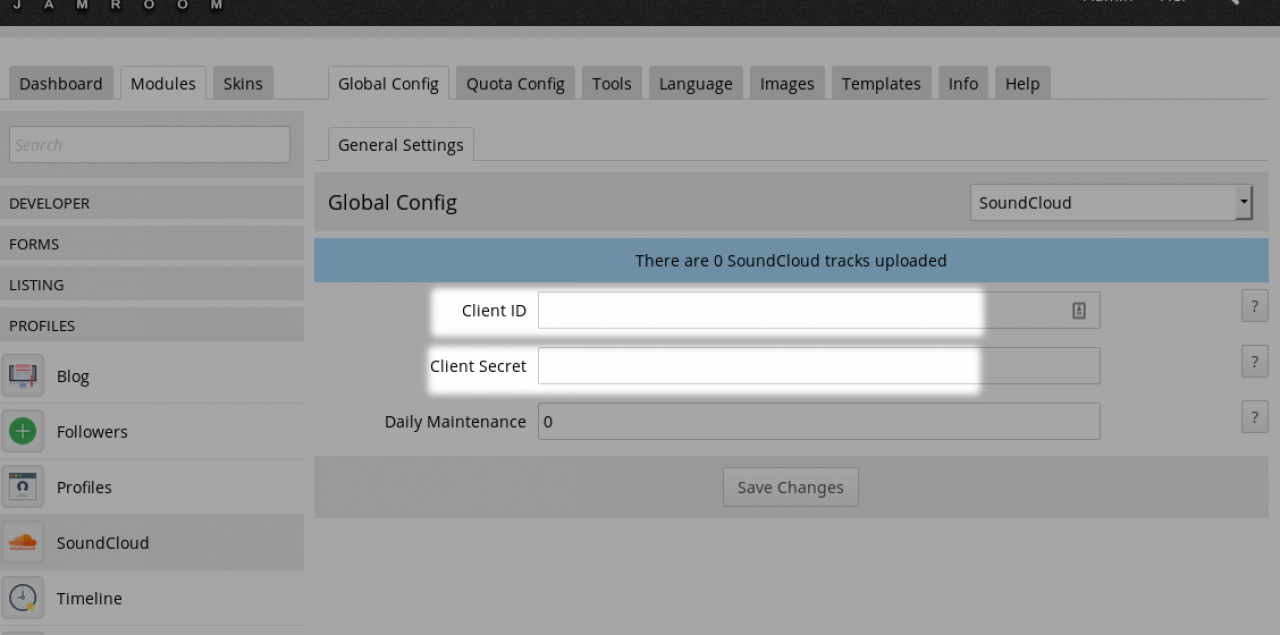Viewport: 1280px width, 635px height.
Task: Expand the LISTING category
Action: [x=152, y=285]
